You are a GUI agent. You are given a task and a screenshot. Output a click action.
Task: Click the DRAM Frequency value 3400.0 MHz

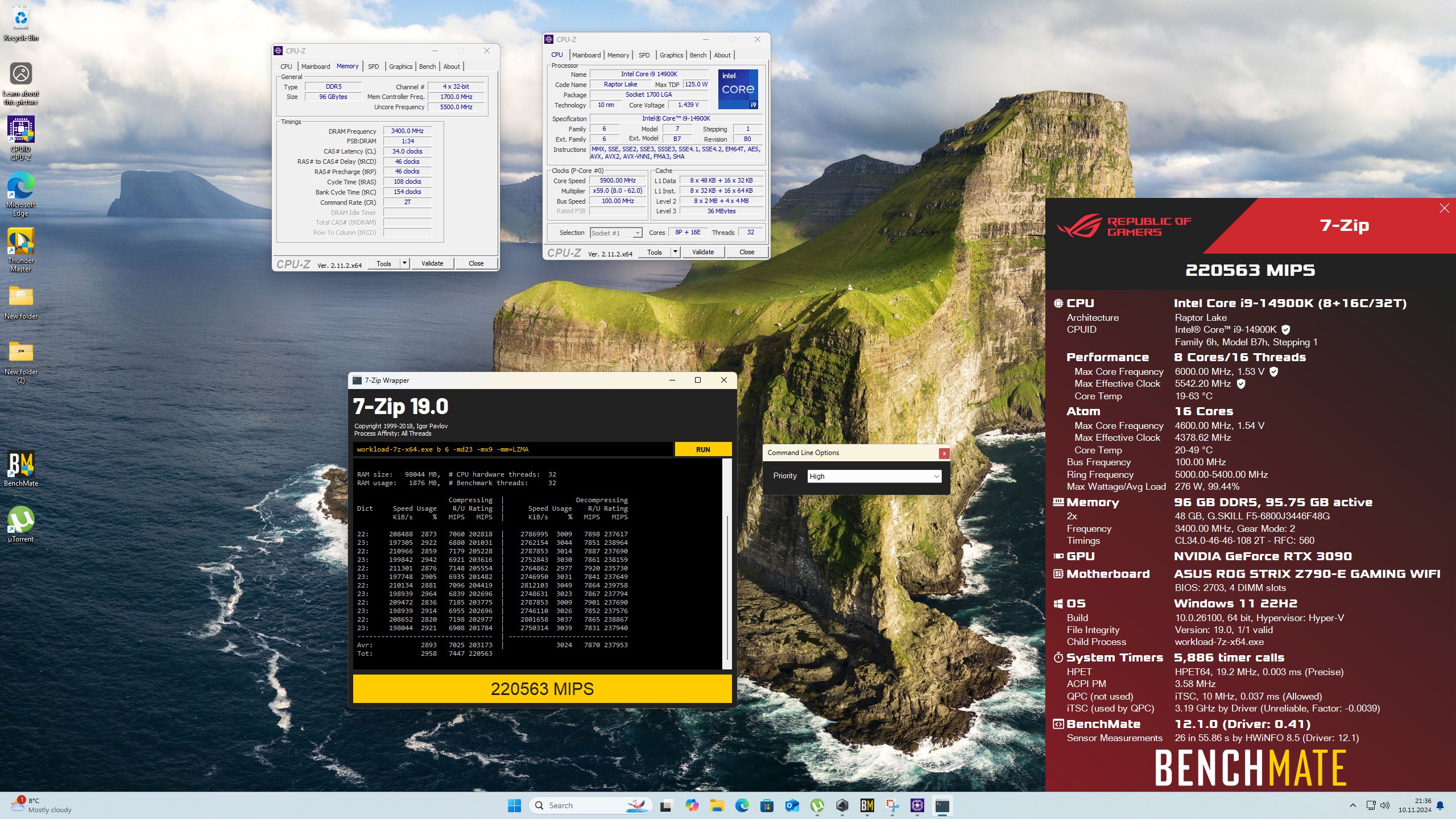coord(407,131)
